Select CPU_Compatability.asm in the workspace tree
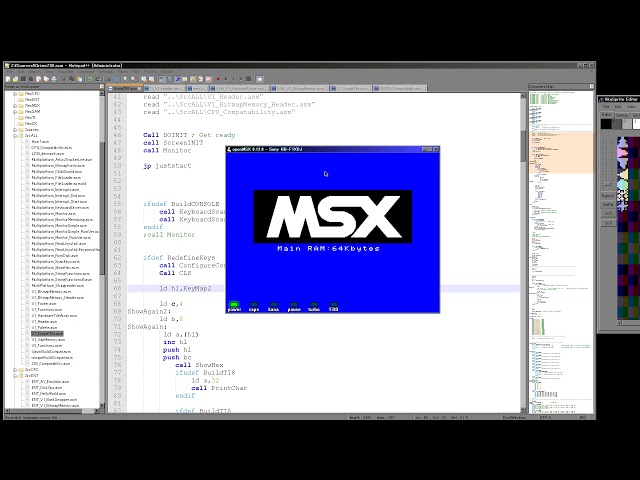Screen dimensions: 640x480 [x=51, y=147]
